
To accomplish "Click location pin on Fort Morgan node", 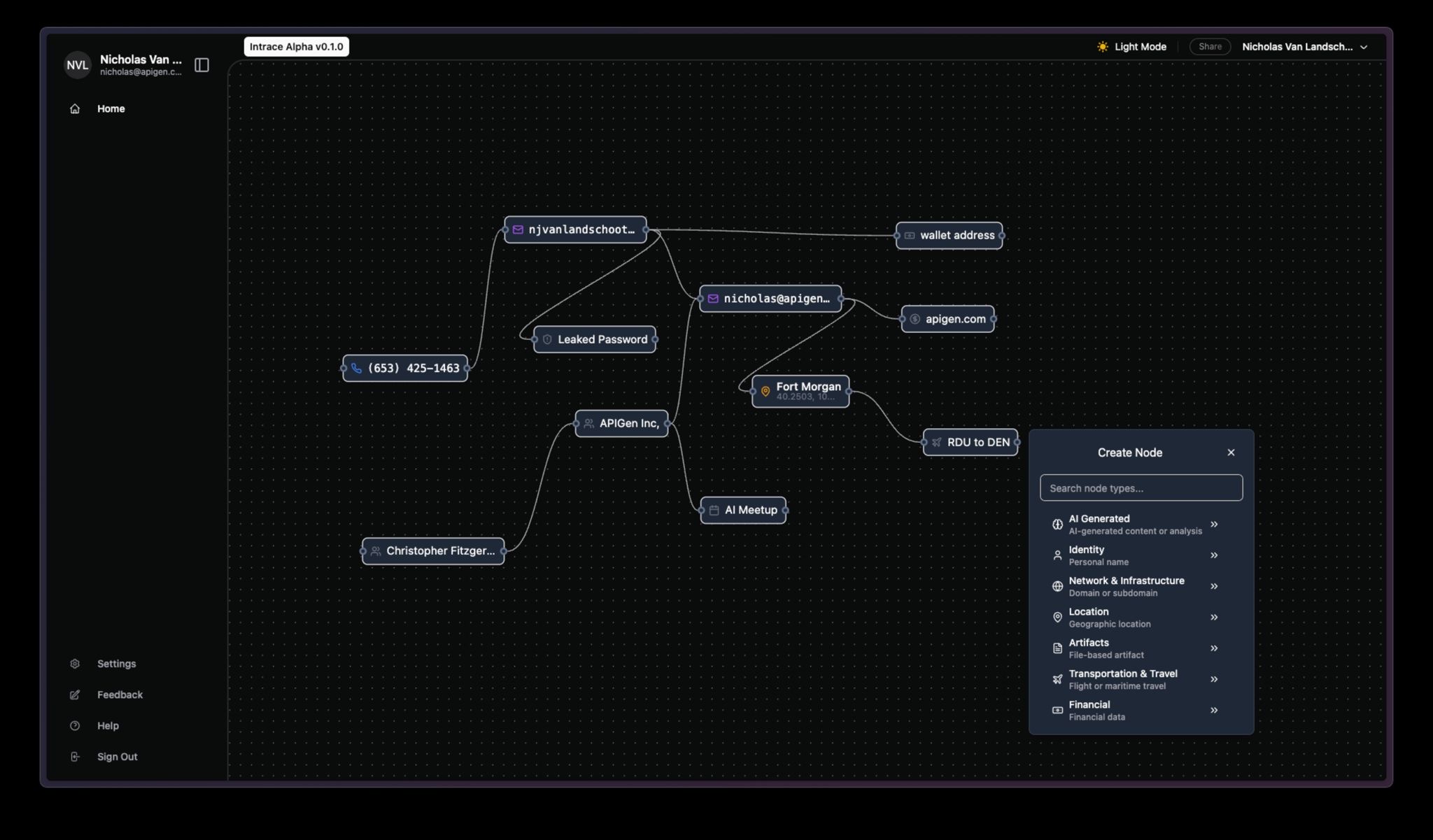I will click(x=765, y=391).
